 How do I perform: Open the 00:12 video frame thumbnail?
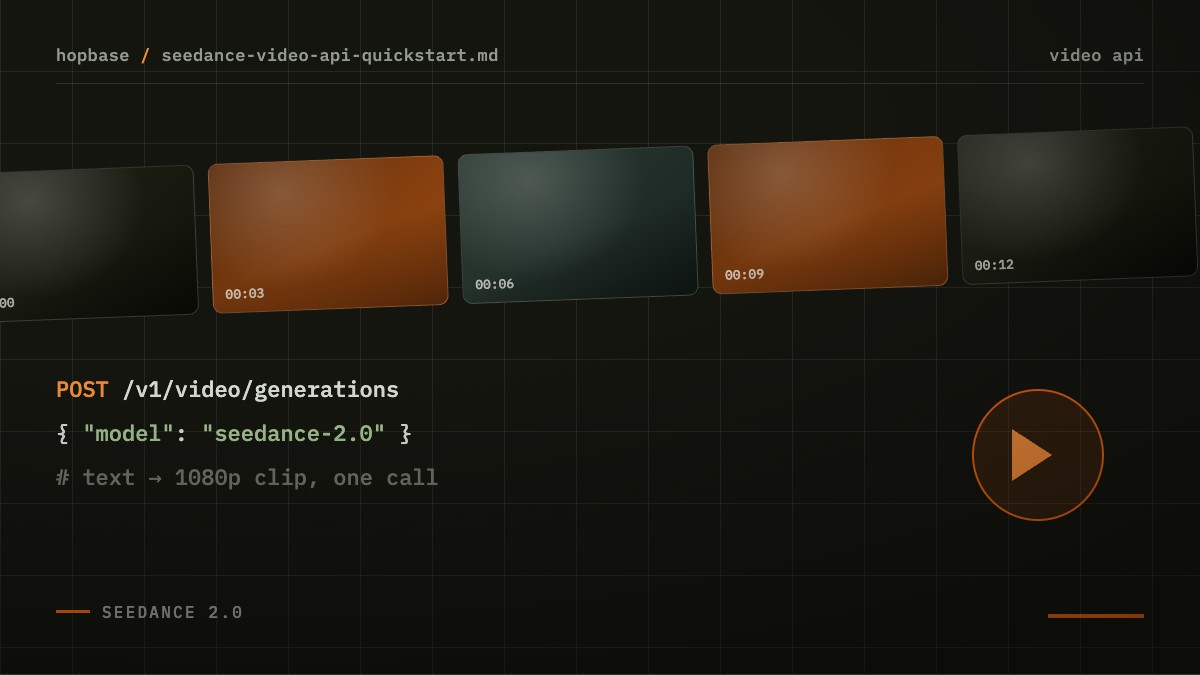[x=1077, y=205]
